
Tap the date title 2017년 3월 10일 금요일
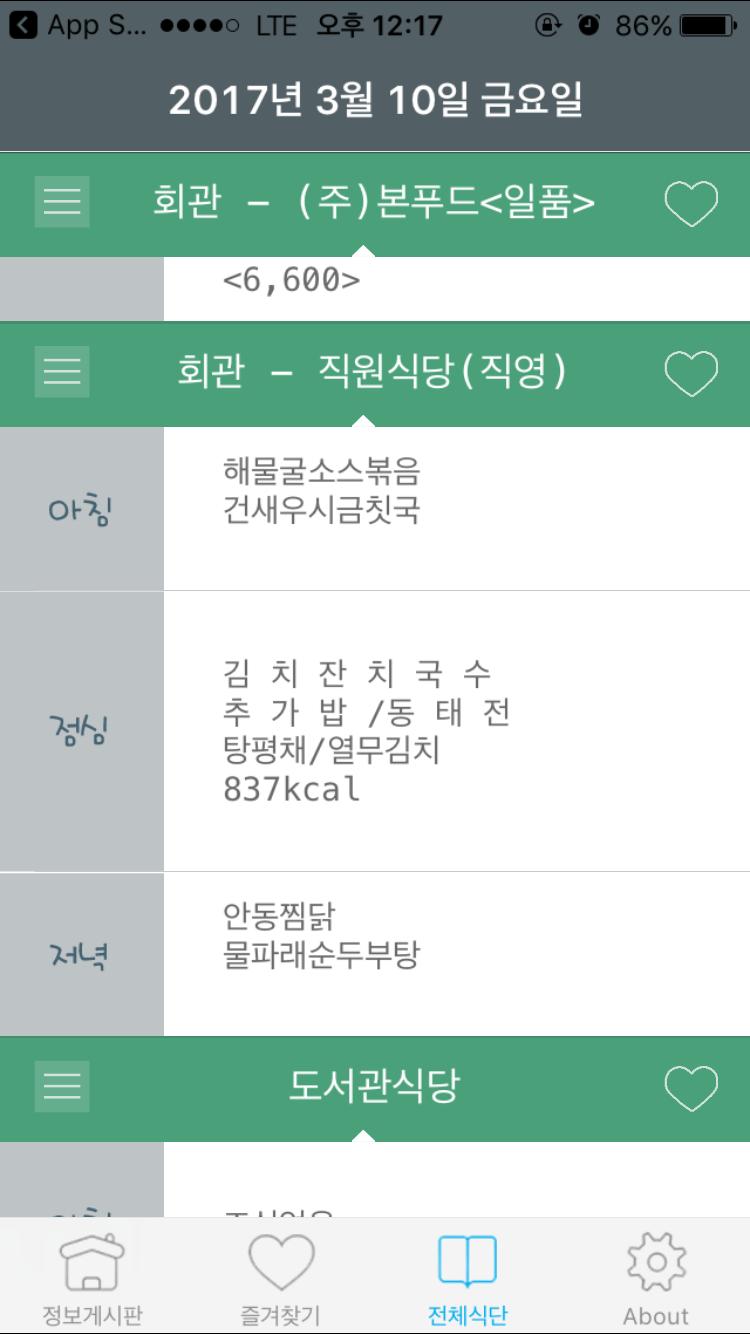[375, 100]
